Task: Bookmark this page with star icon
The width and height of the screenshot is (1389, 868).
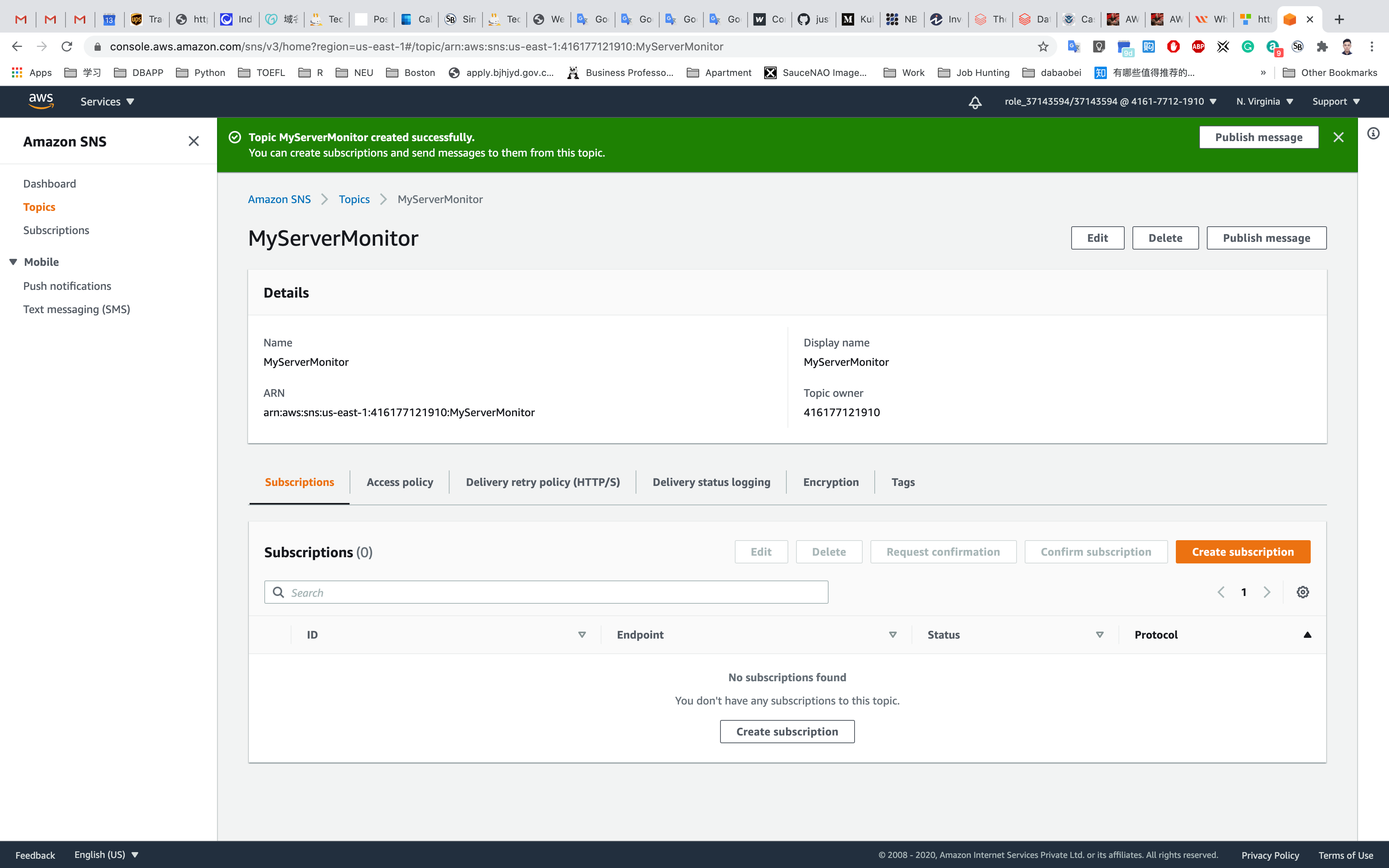Action: [1043, 46]
